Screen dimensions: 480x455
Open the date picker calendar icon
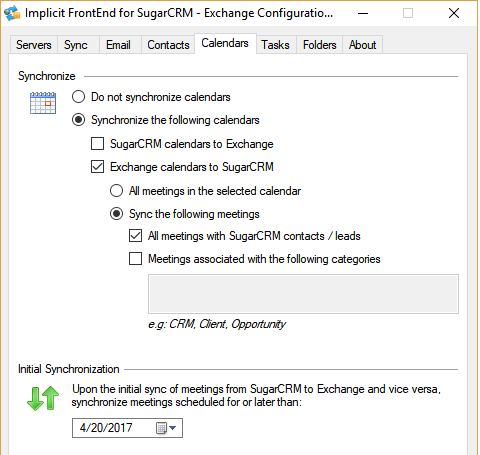161,428
